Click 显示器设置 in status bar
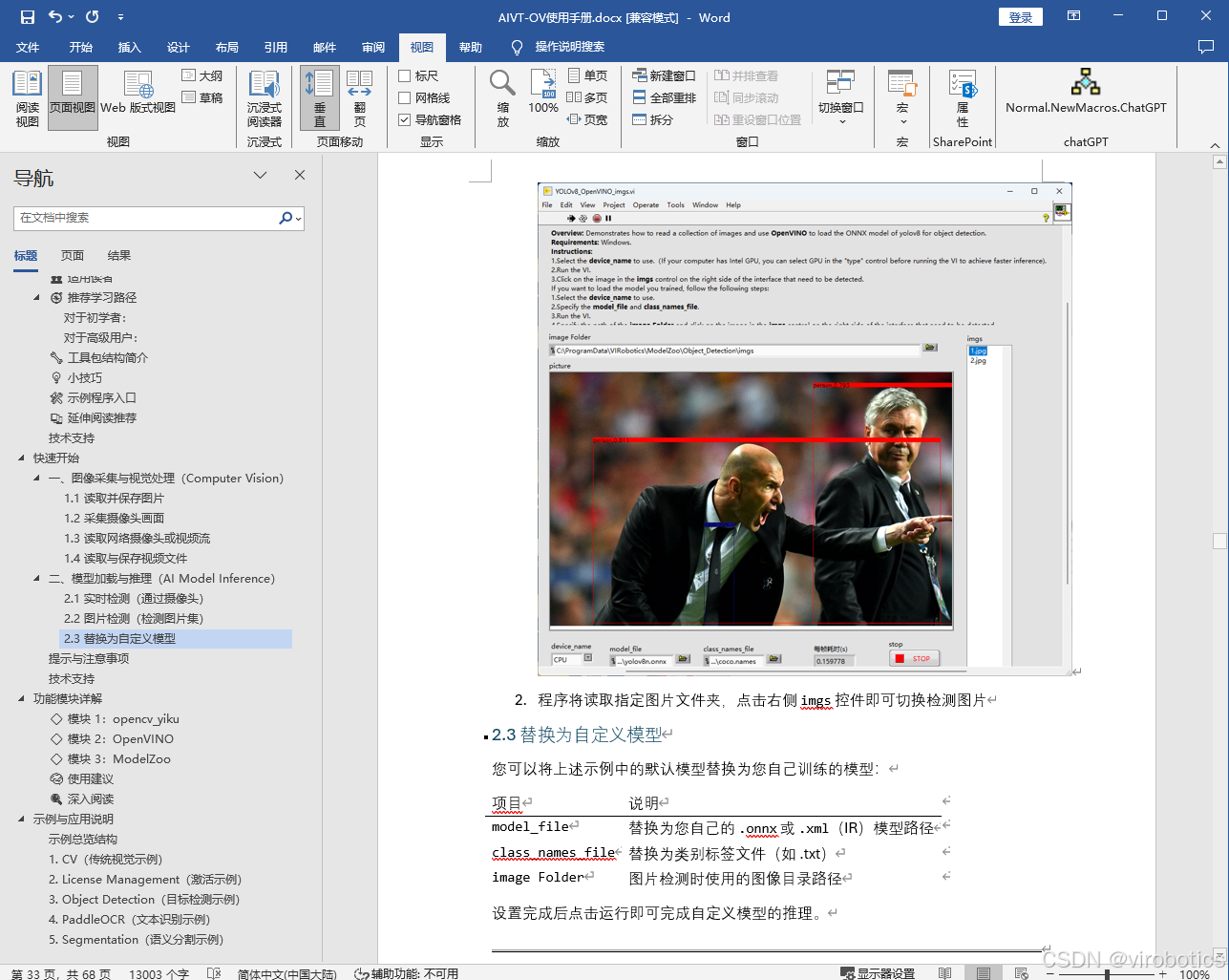Image resolution: width=1229 pixels, height=980 pixels. pyautogui.click(x=878, y=973)
